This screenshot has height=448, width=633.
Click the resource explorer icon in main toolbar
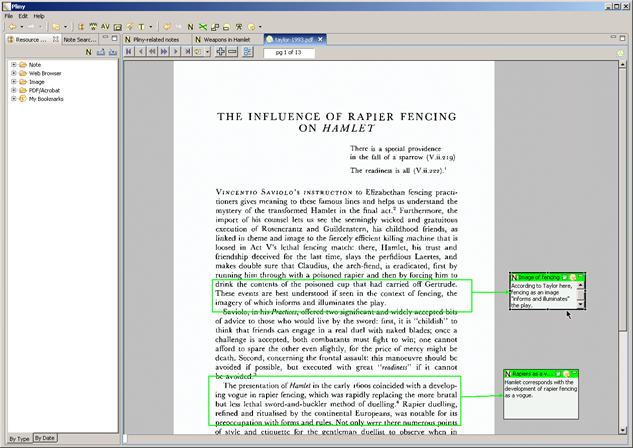81,27
